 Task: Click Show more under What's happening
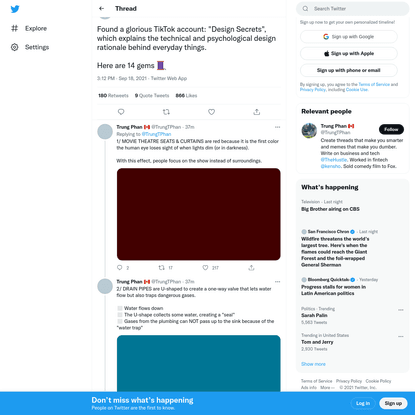point(313,364)
